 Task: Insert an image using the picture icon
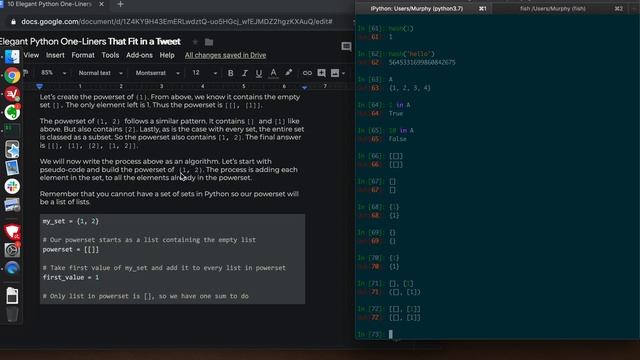(335, 73)
